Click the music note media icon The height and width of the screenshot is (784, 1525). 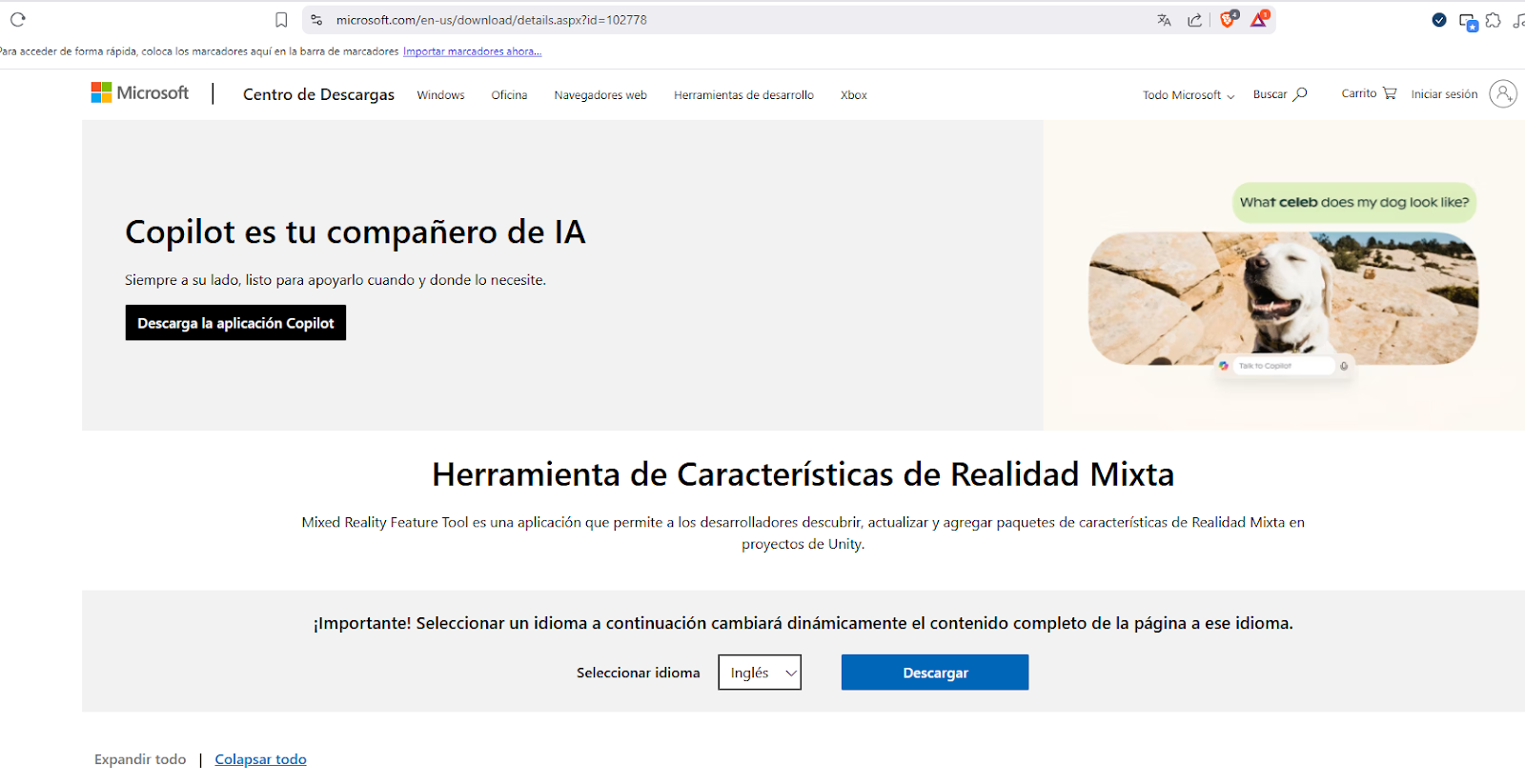click(1518, 20)
